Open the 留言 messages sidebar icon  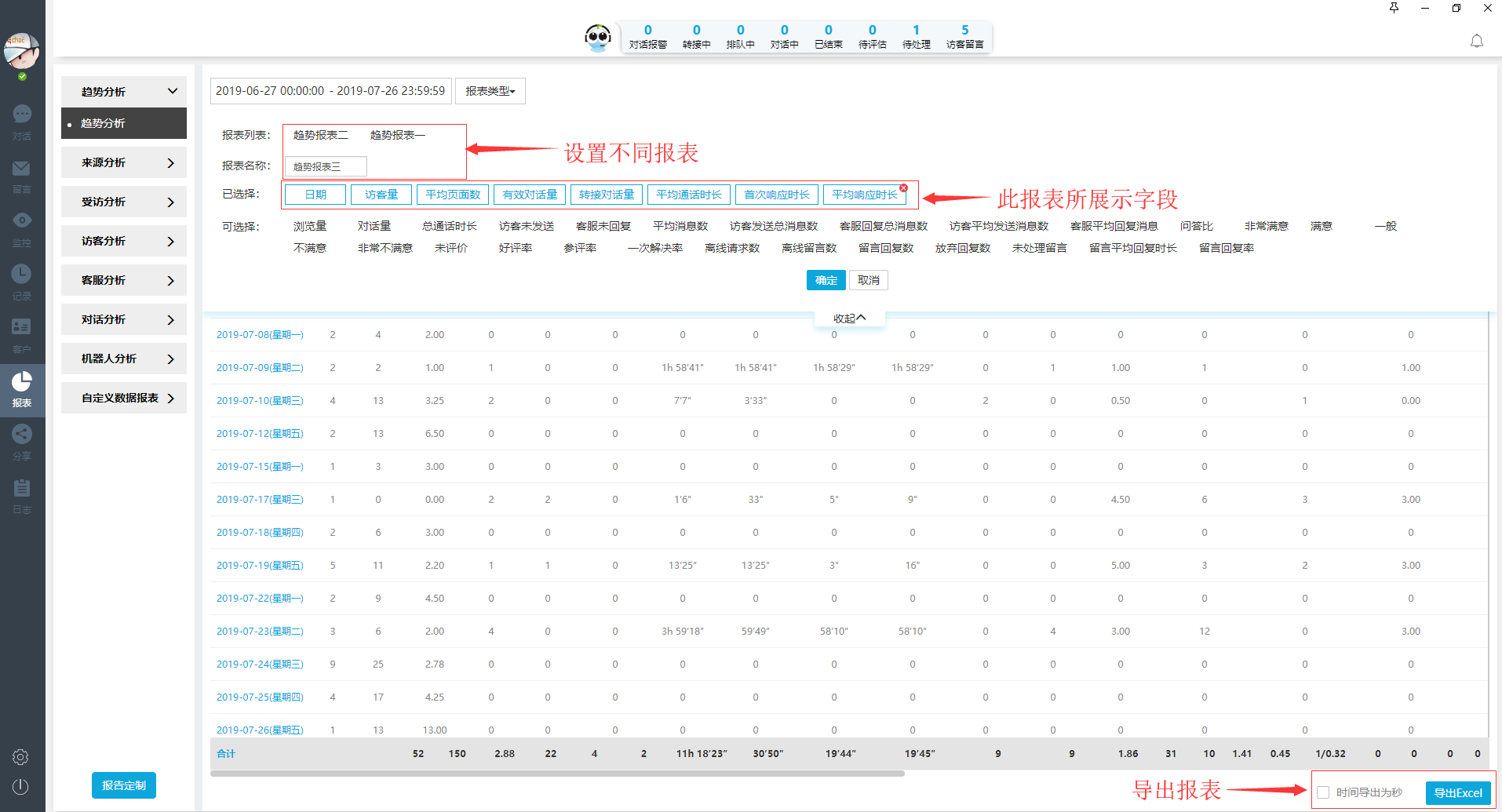click(x=22, y=176)
